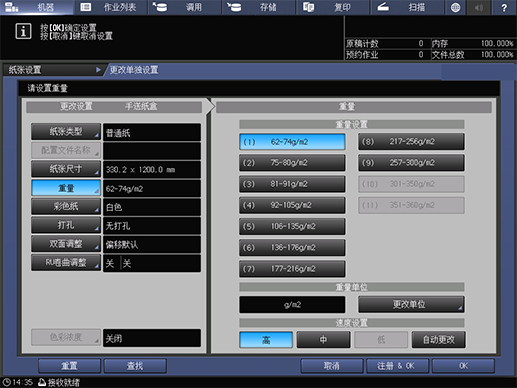
Task: Select weight (4) 92-105g/m2
Action: [x=292, y=205]
